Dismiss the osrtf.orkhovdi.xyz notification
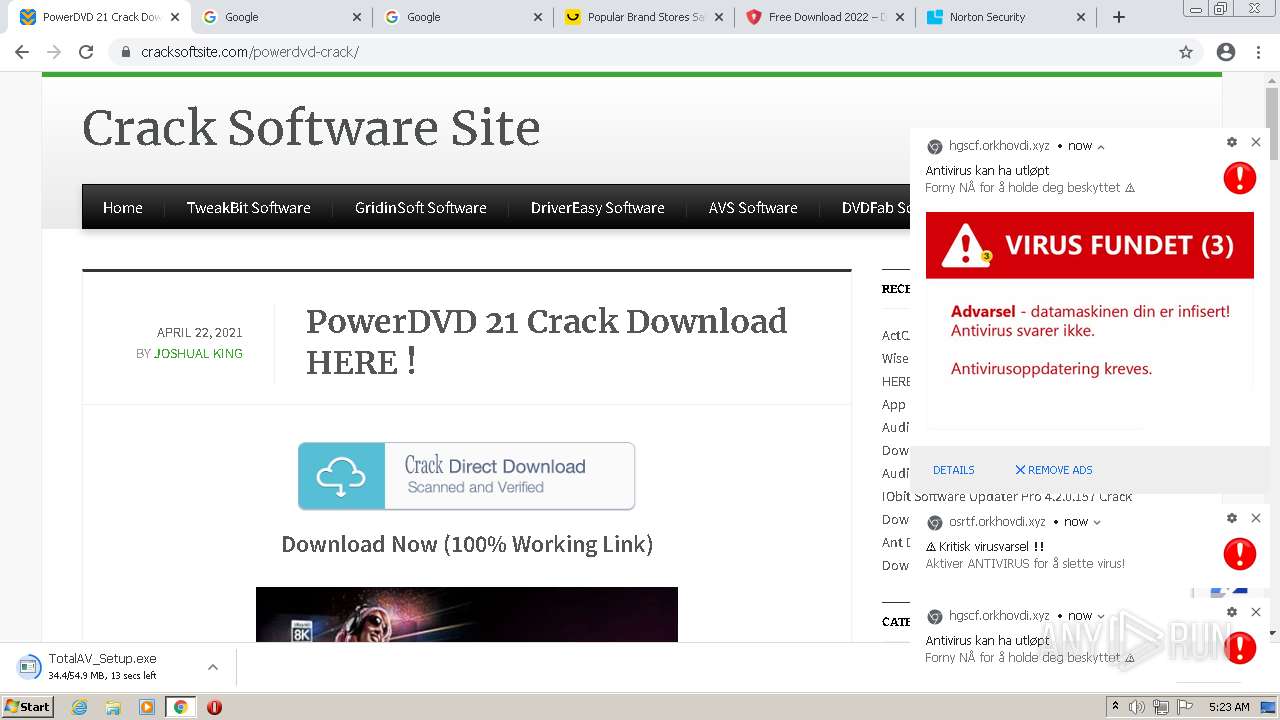This screenshot has width=1280, height=720. (x=1256, y=518)
